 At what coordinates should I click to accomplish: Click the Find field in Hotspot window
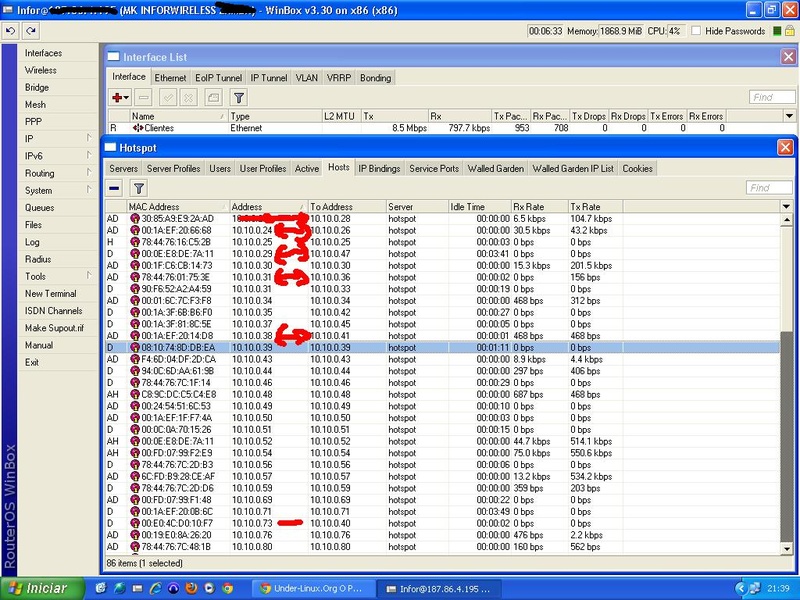(770, 188)
